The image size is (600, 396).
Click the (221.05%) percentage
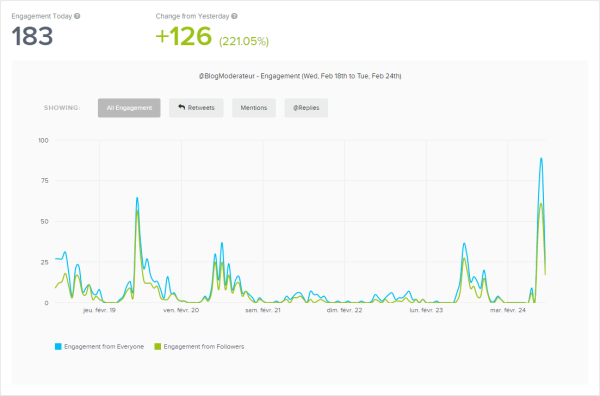point(244,41)
